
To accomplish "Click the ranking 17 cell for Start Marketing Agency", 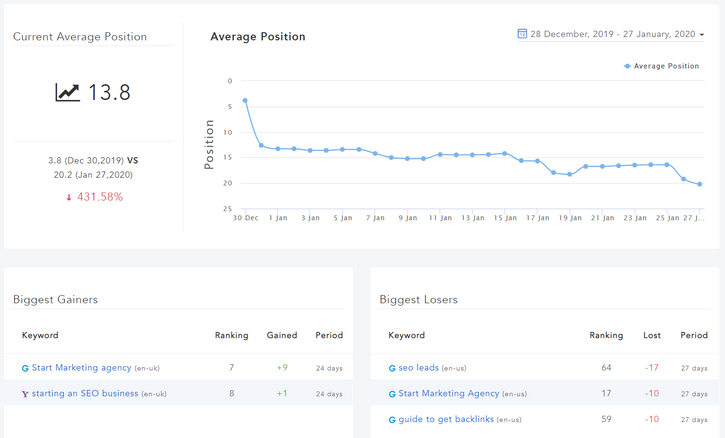I will (x=606, y=394).
